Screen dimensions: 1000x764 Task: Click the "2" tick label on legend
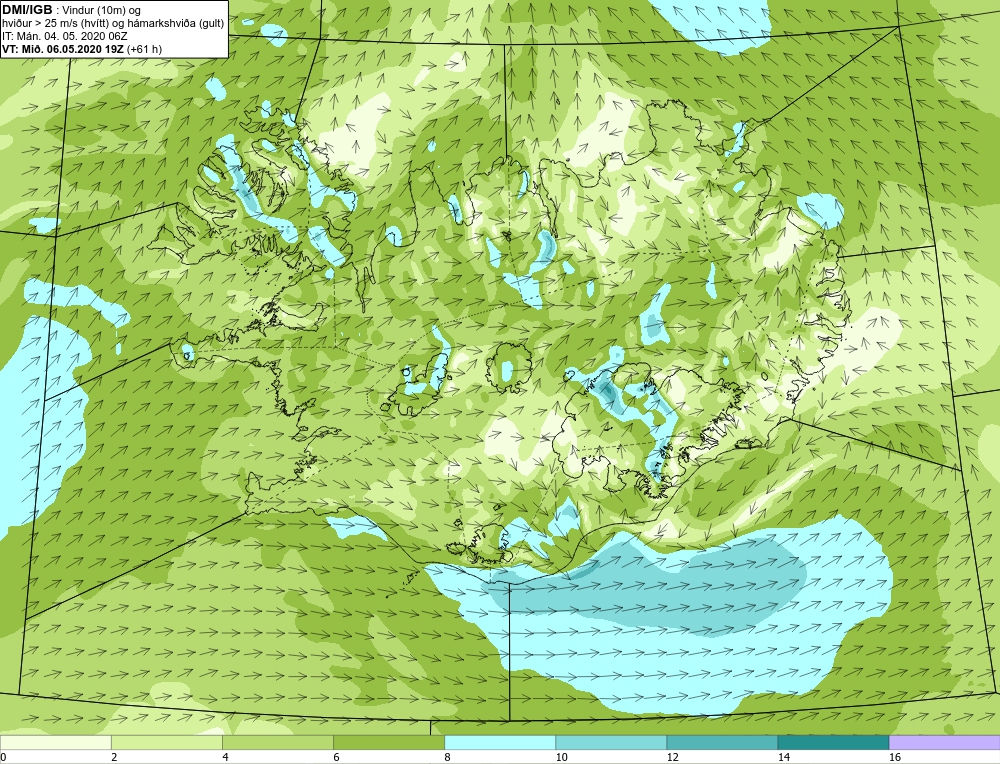[114, 757]
